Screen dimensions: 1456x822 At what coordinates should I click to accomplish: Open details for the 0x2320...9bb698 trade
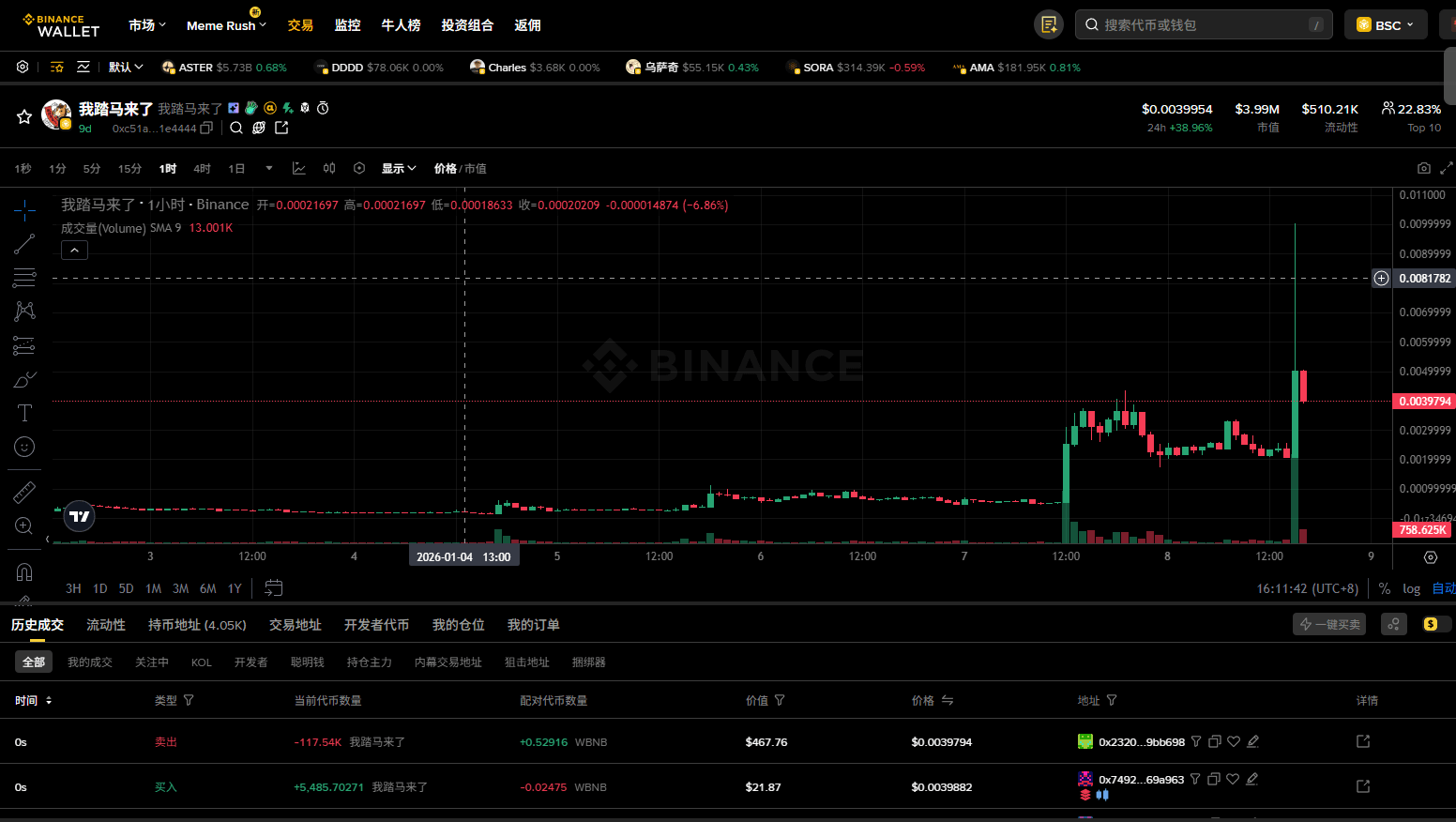(1363, 741)
